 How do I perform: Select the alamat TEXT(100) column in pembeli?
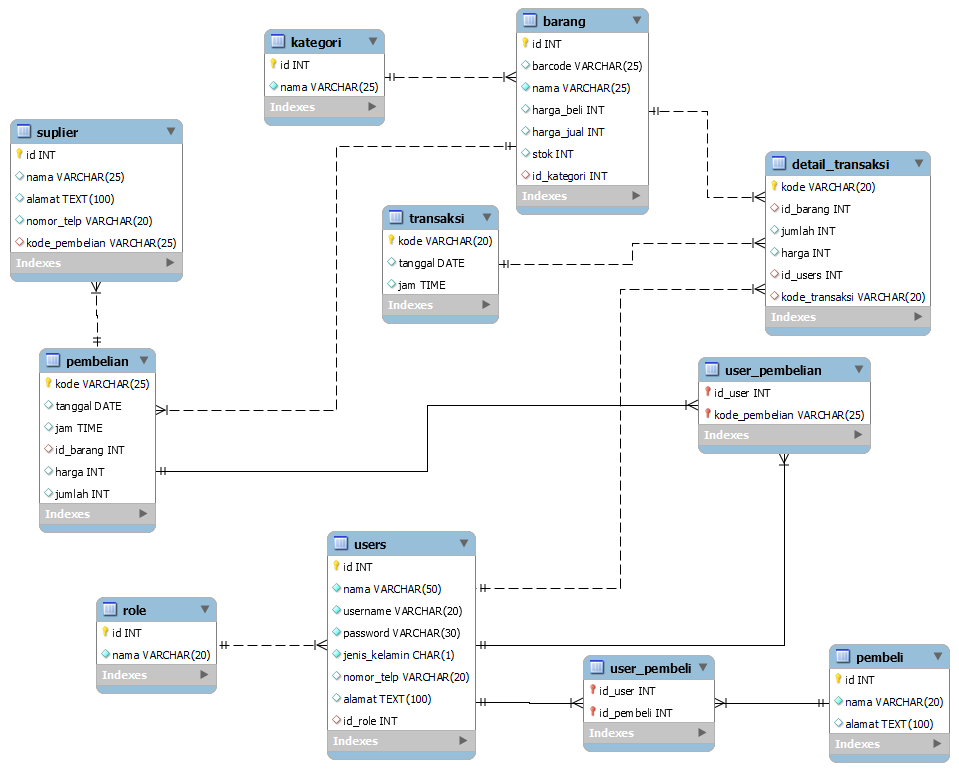coord(888,724)
